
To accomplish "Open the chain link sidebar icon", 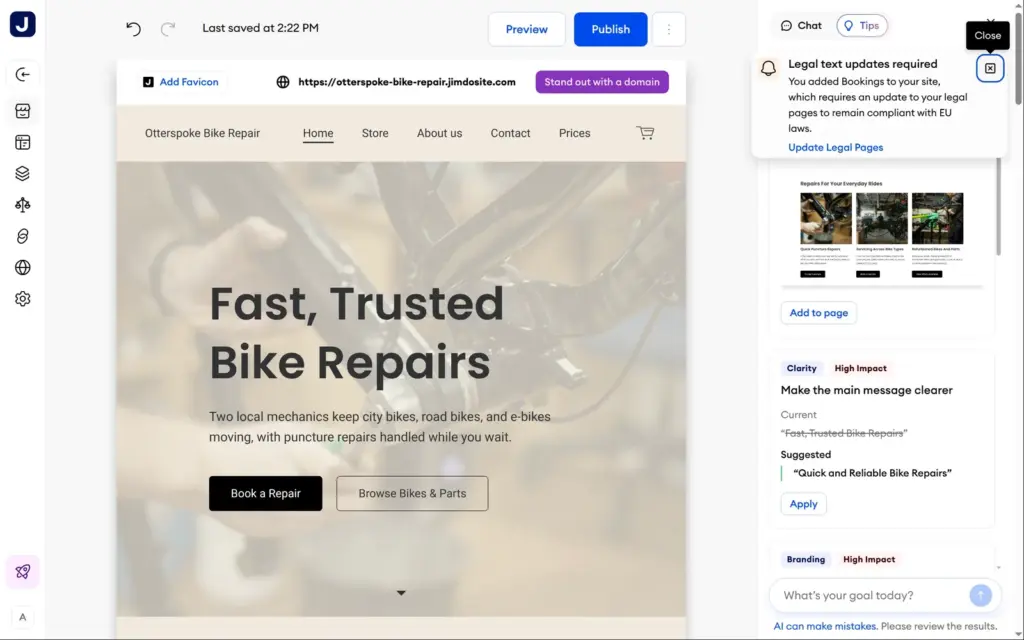I will pos(22,236).
